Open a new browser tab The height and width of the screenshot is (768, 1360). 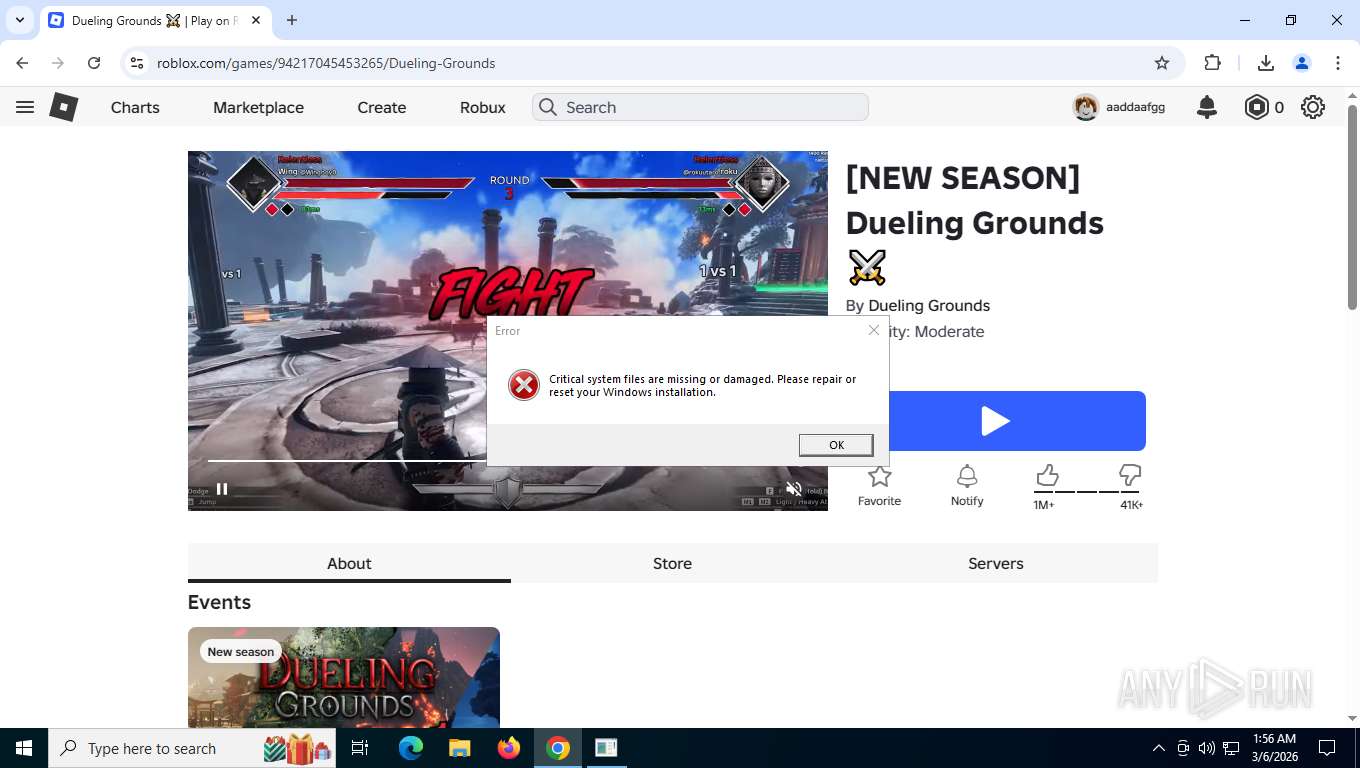click(292, 20)
